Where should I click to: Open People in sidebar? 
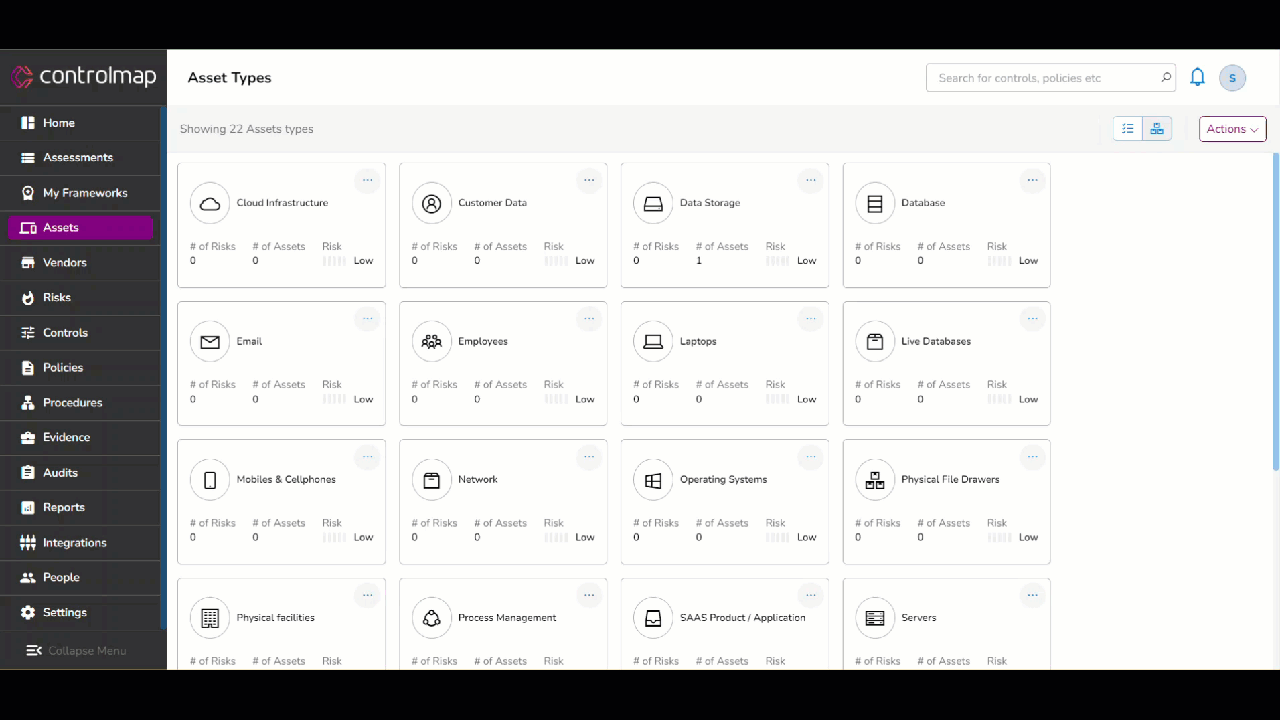pyautogui.click(x=80, y=578)
